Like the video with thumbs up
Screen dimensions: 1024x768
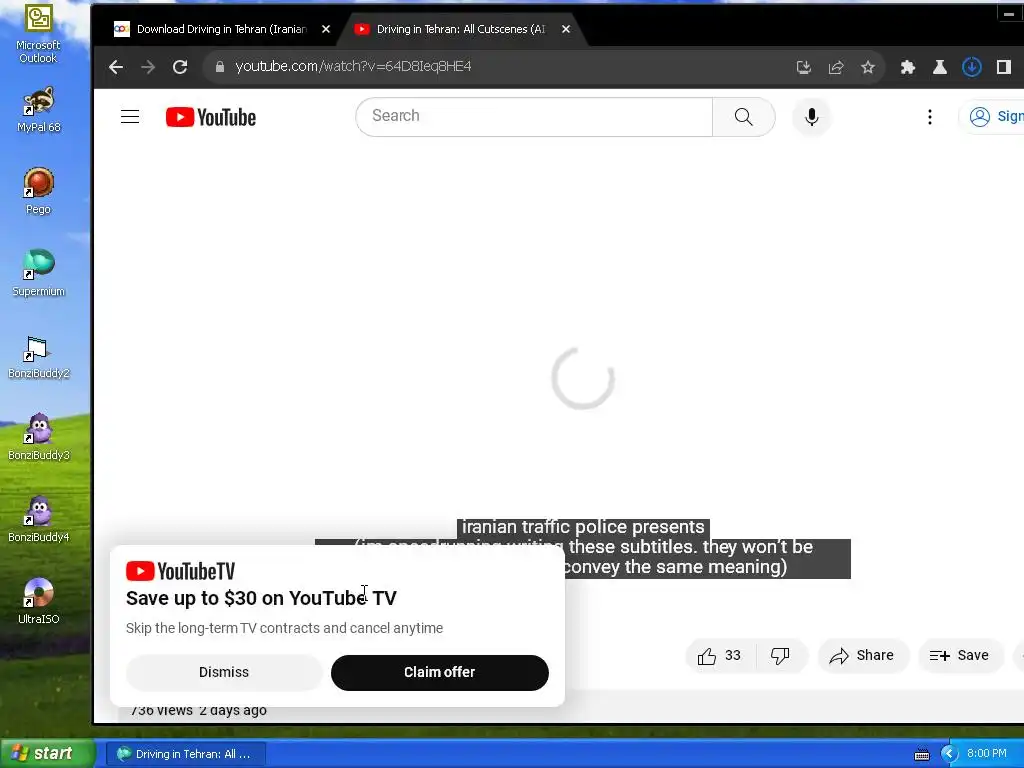coord(720,656)
